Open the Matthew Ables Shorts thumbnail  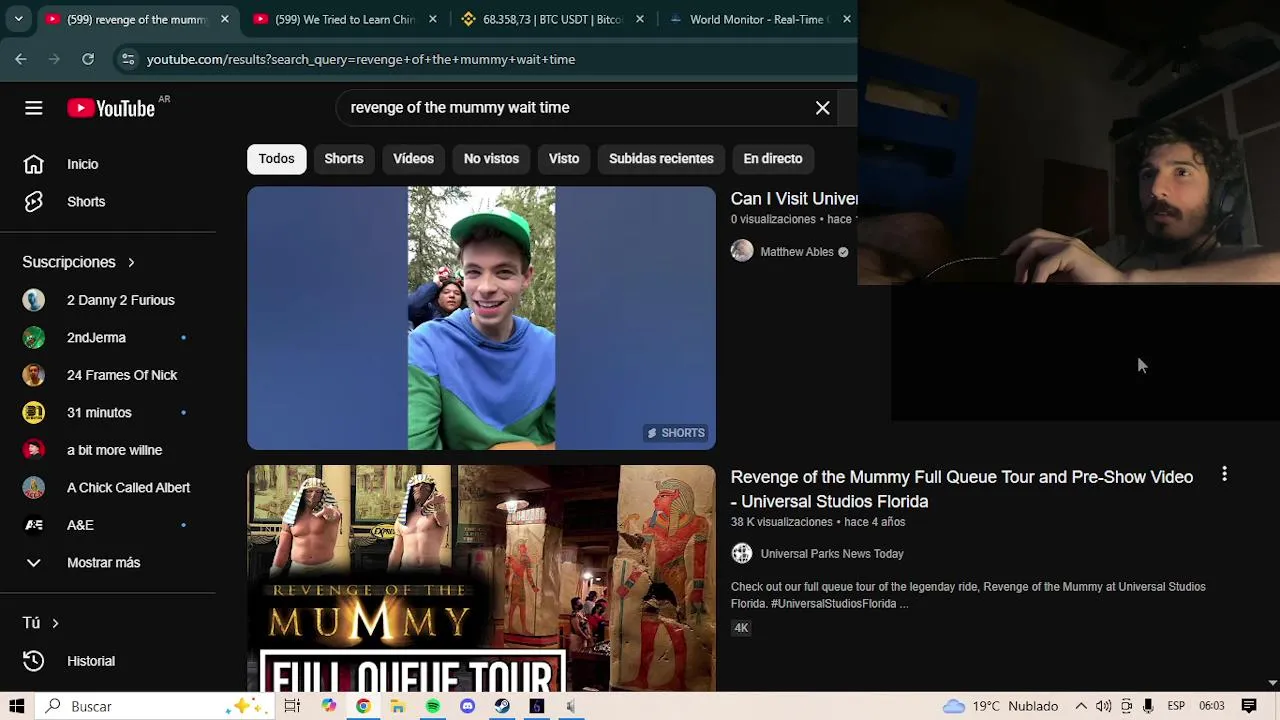point(481,318)
